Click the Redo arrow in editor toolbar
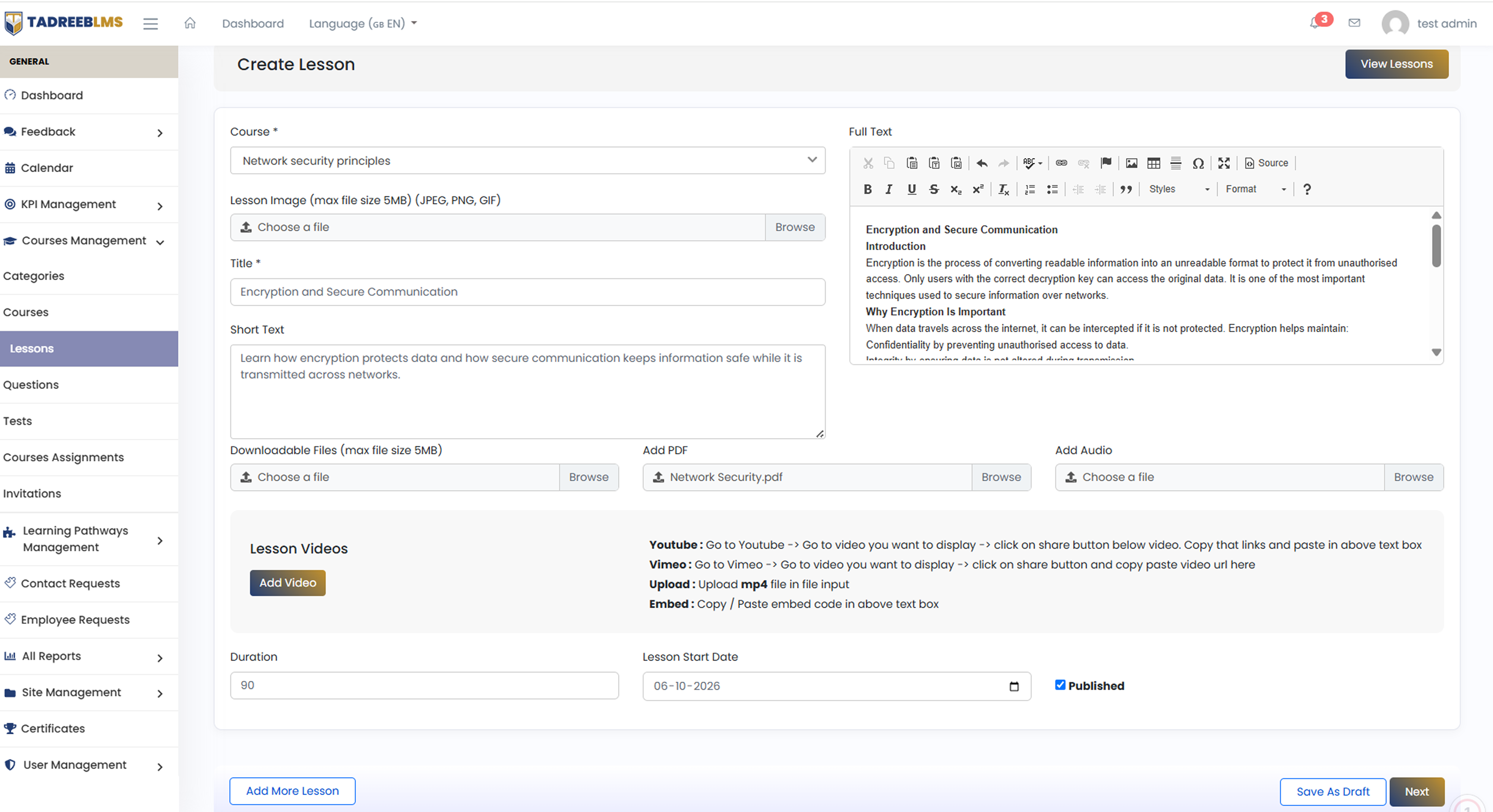 (x=1004, y=163)
